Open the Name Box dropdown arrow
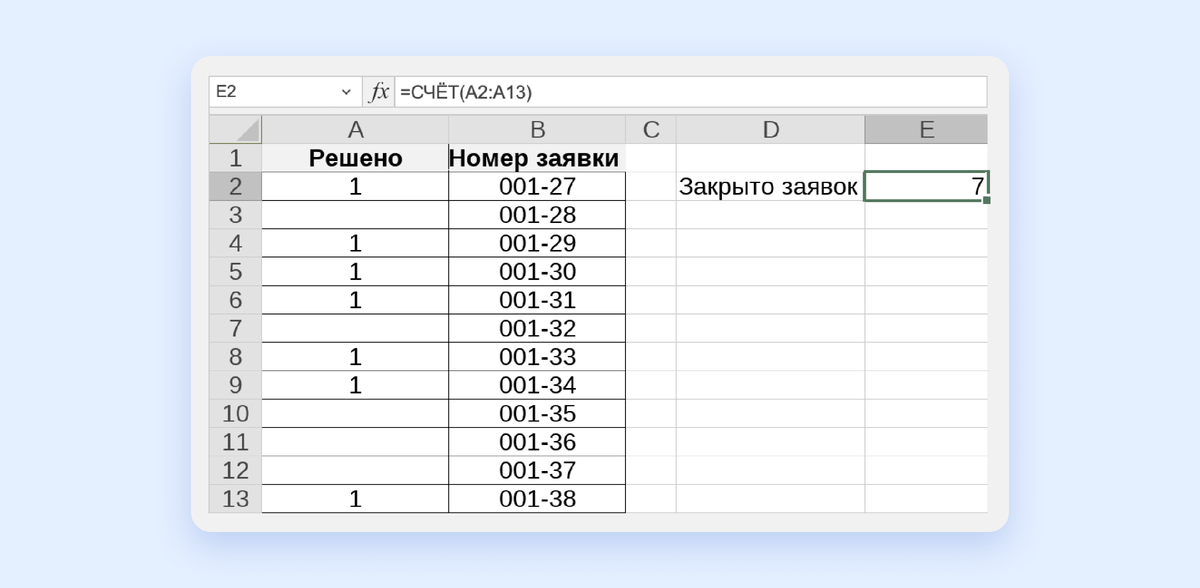 tap(347, 91)
